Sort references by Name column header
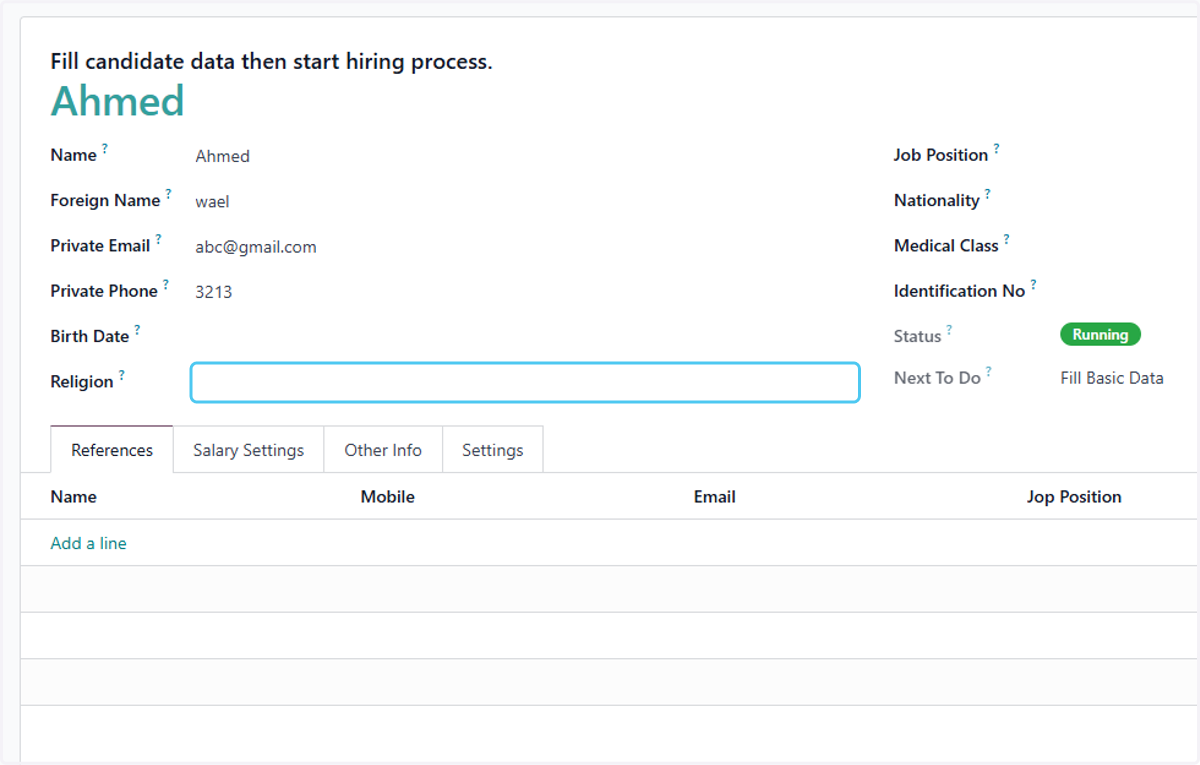The height and width of the screenshot is (765, 1200). point(74,496)
